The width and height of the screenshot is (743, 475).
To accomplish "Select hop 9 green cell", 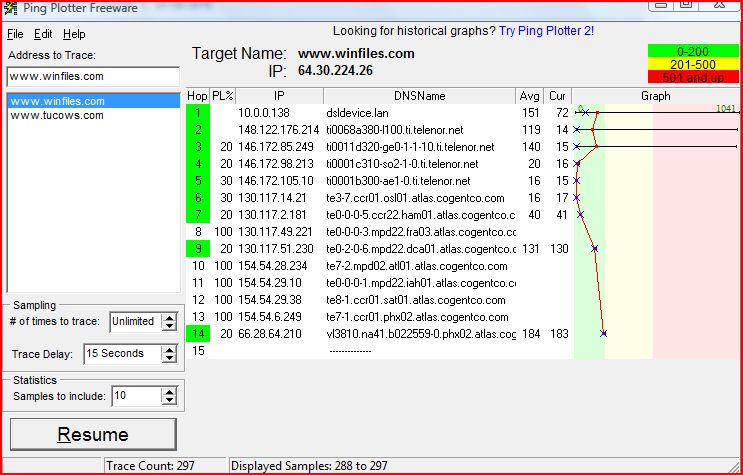I will click(198, 249).
